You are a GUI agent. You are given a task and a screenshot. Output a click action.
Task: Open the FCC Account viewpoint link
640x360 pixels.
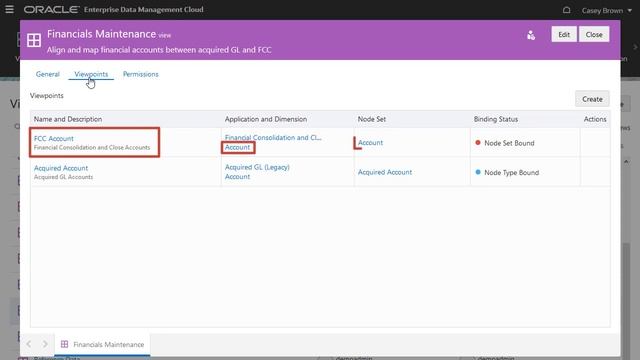(53, 138)
